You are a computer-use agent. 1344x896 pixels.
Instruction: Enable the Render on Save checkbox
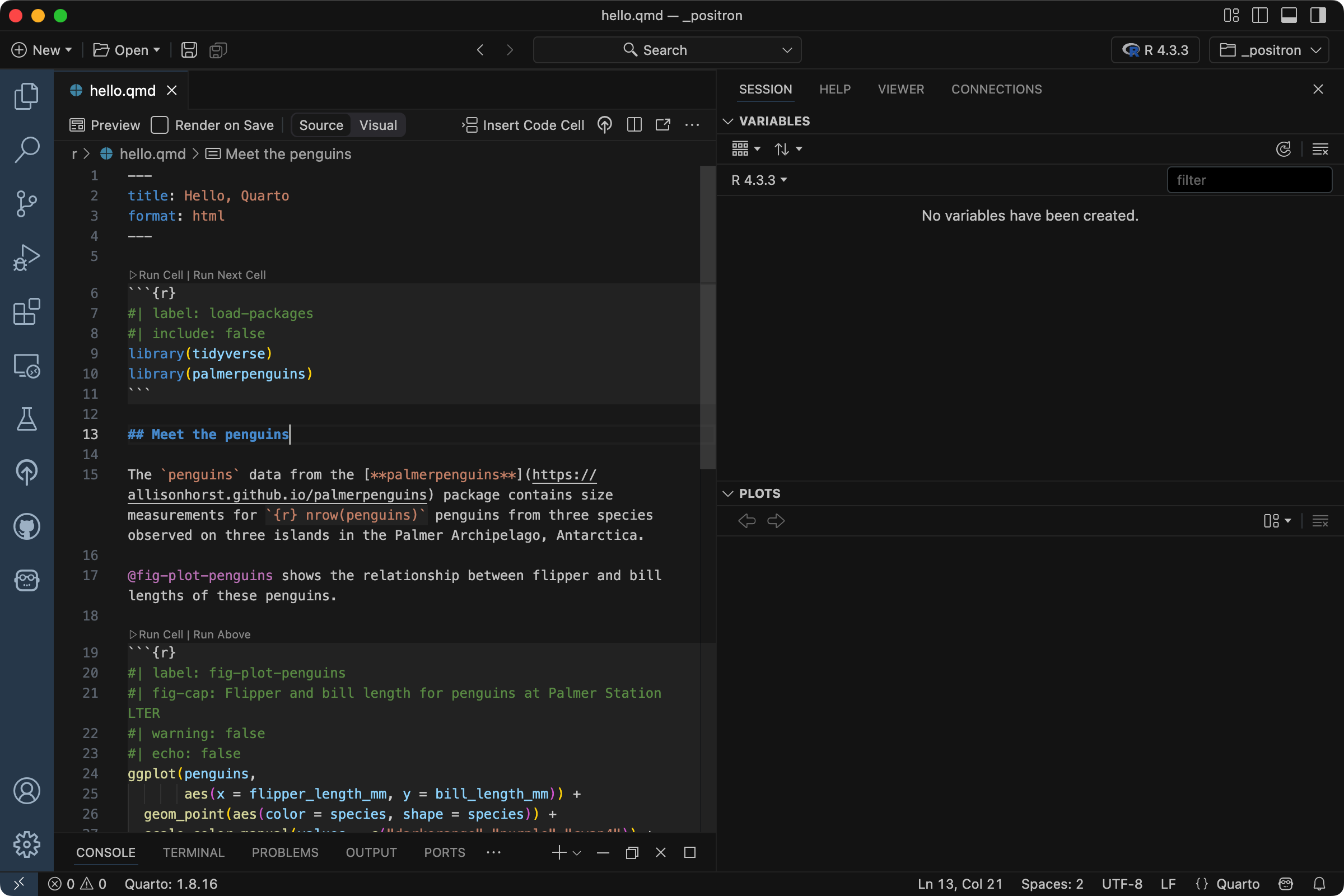tap(160, 124)
